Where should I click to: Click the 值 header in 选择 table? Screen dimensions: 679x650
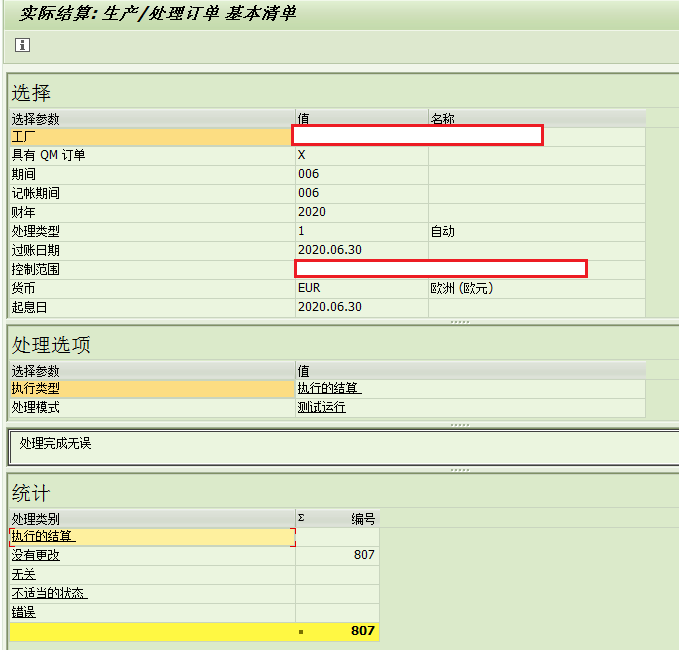coord(303,119)
